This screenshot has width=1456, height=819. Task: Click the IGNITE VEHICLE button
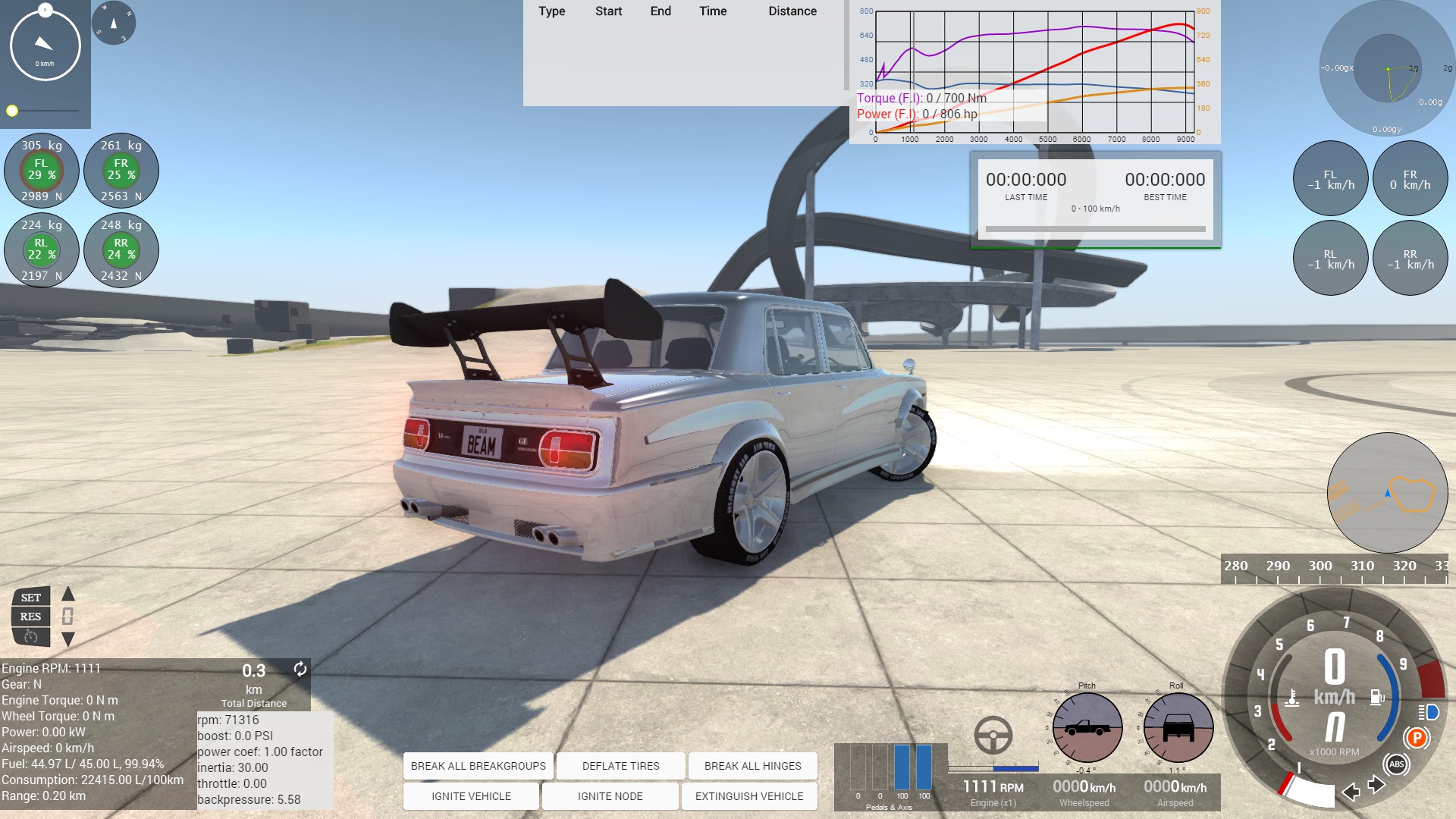471,796
